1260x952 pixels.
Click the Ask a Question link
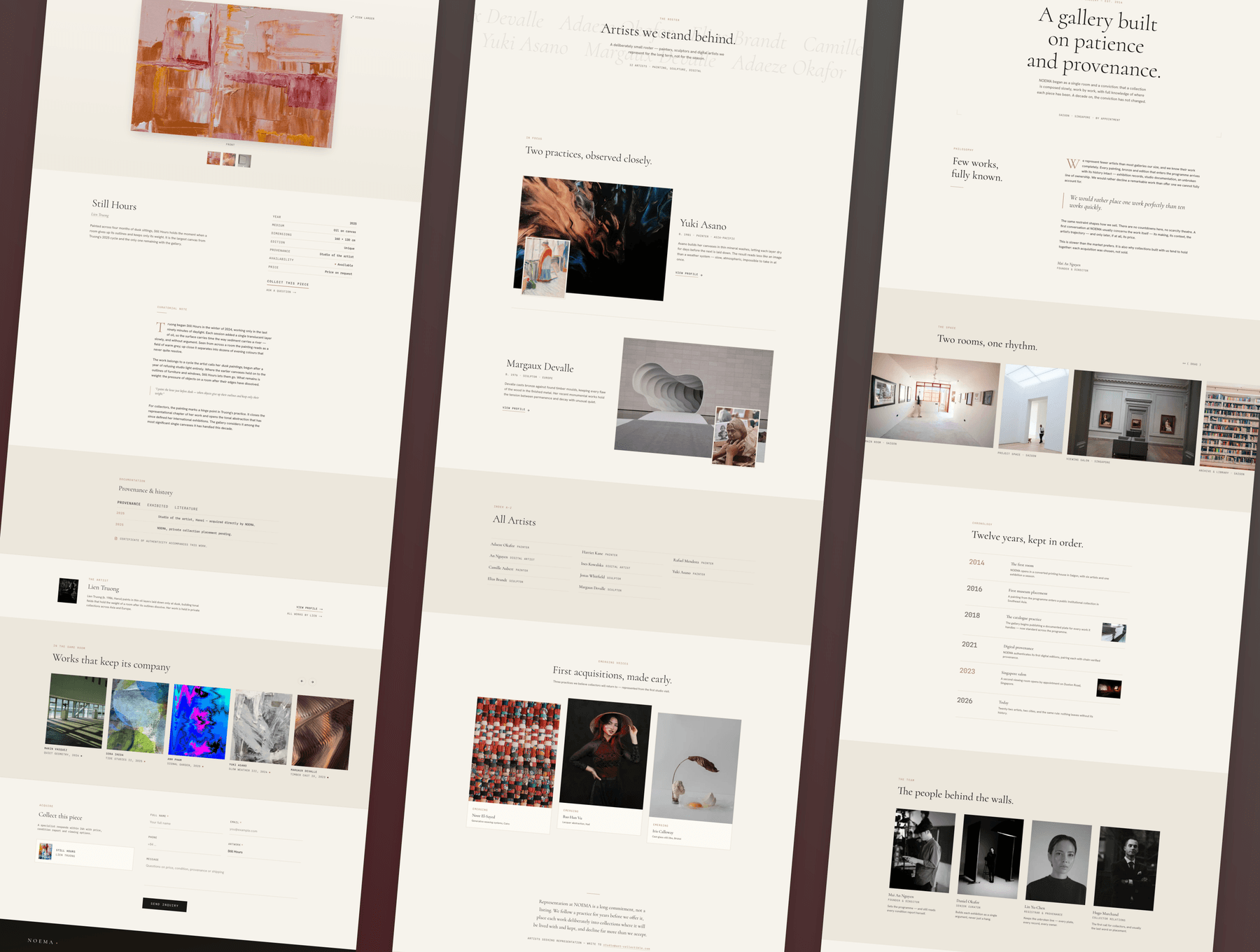(x=281, y=291)
